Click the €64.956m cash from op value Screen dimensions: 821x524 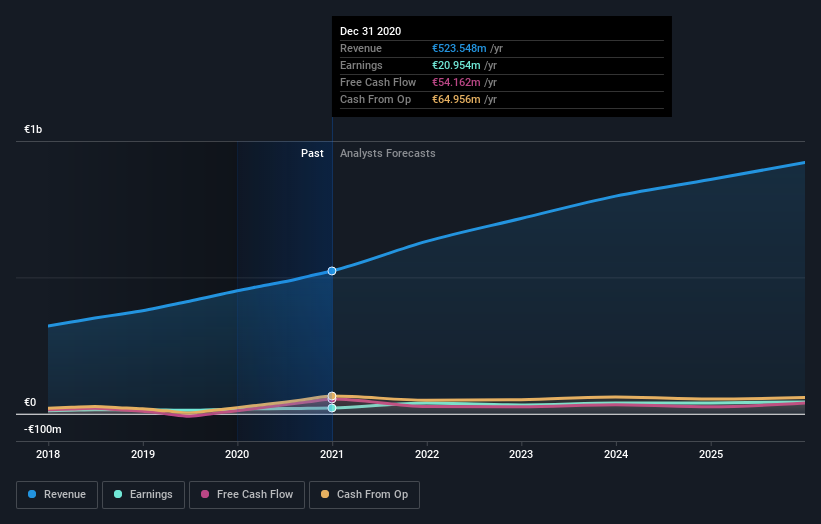(456, 99)
